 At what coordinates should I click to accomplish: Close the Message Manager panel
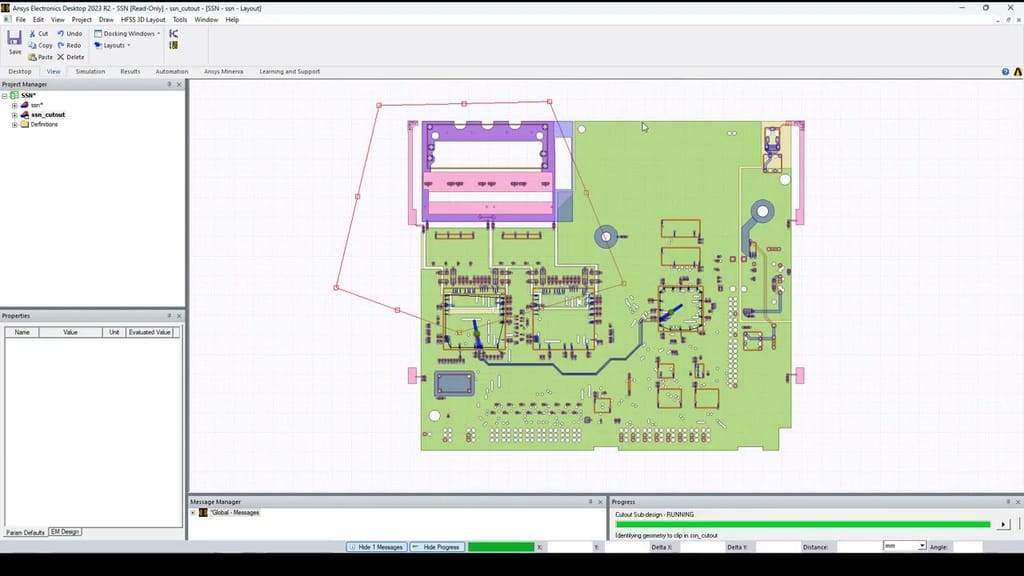(x=599, y=502)
